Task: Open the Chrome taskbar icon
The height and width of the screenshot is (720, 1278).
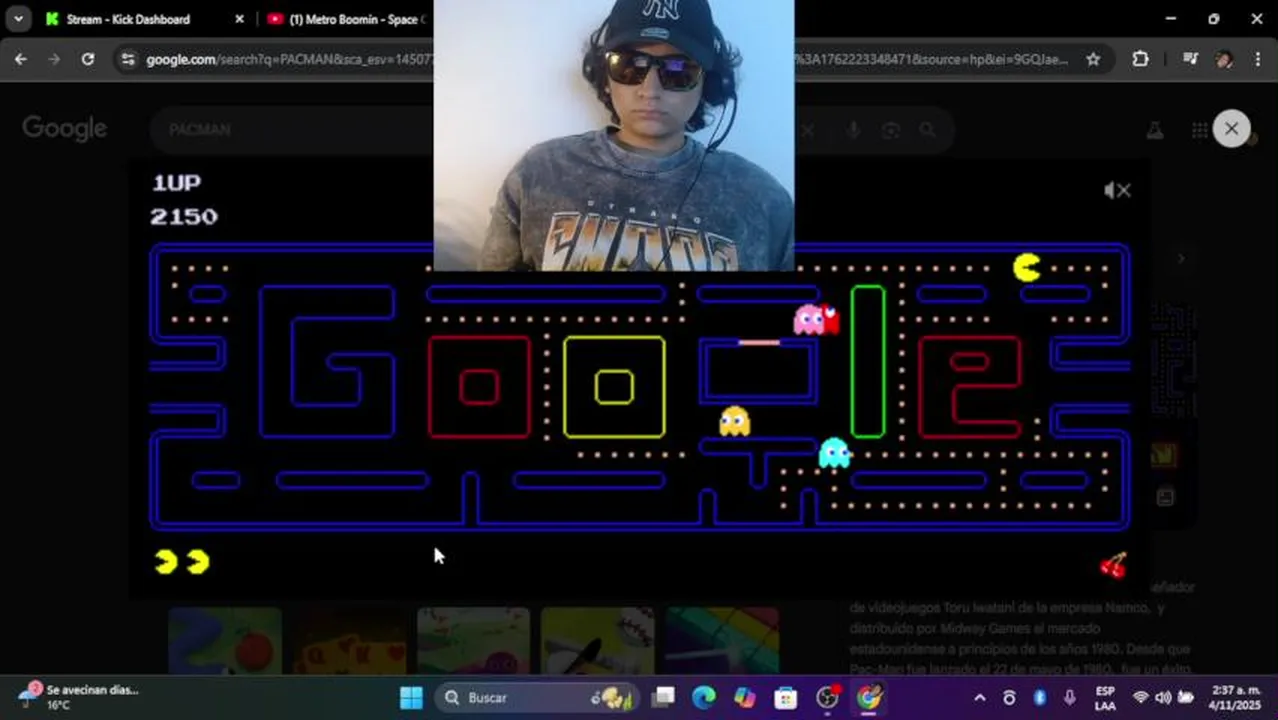Action: pos(868,697)
